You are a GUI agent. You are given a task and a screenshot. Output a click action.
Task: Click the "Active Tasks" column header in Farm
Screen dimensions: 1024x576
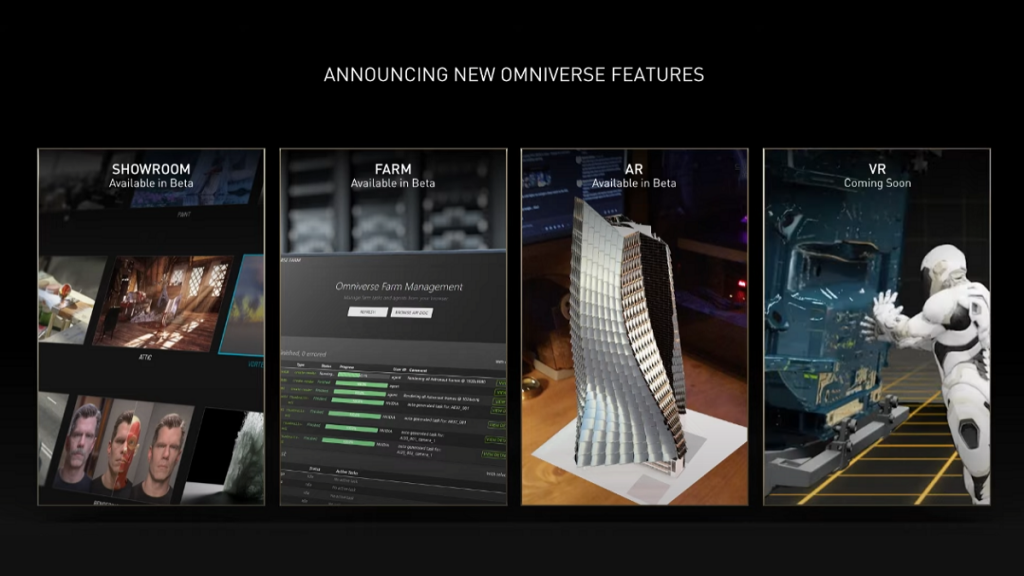click(346, 472)
